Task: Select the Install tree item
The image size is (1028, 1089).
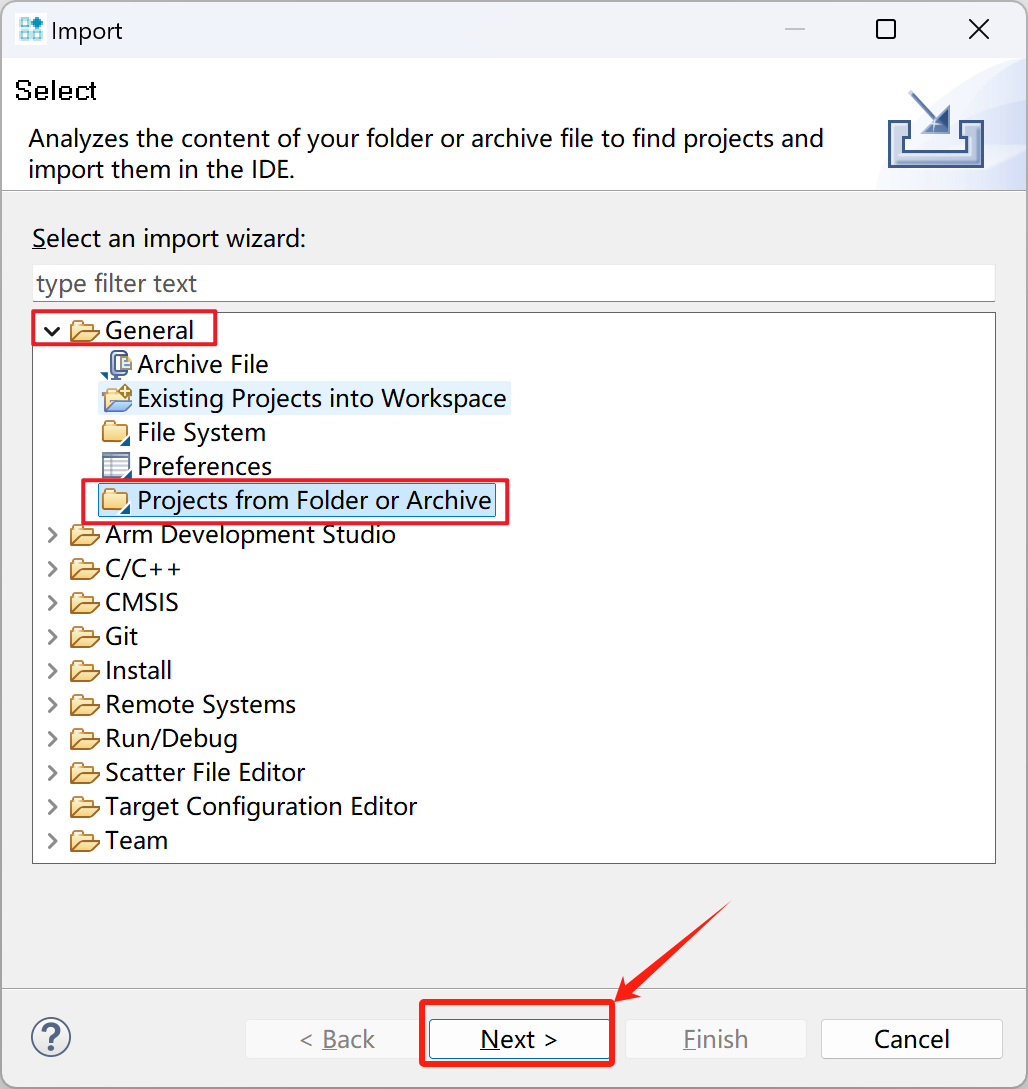Action: coord(138,671)
